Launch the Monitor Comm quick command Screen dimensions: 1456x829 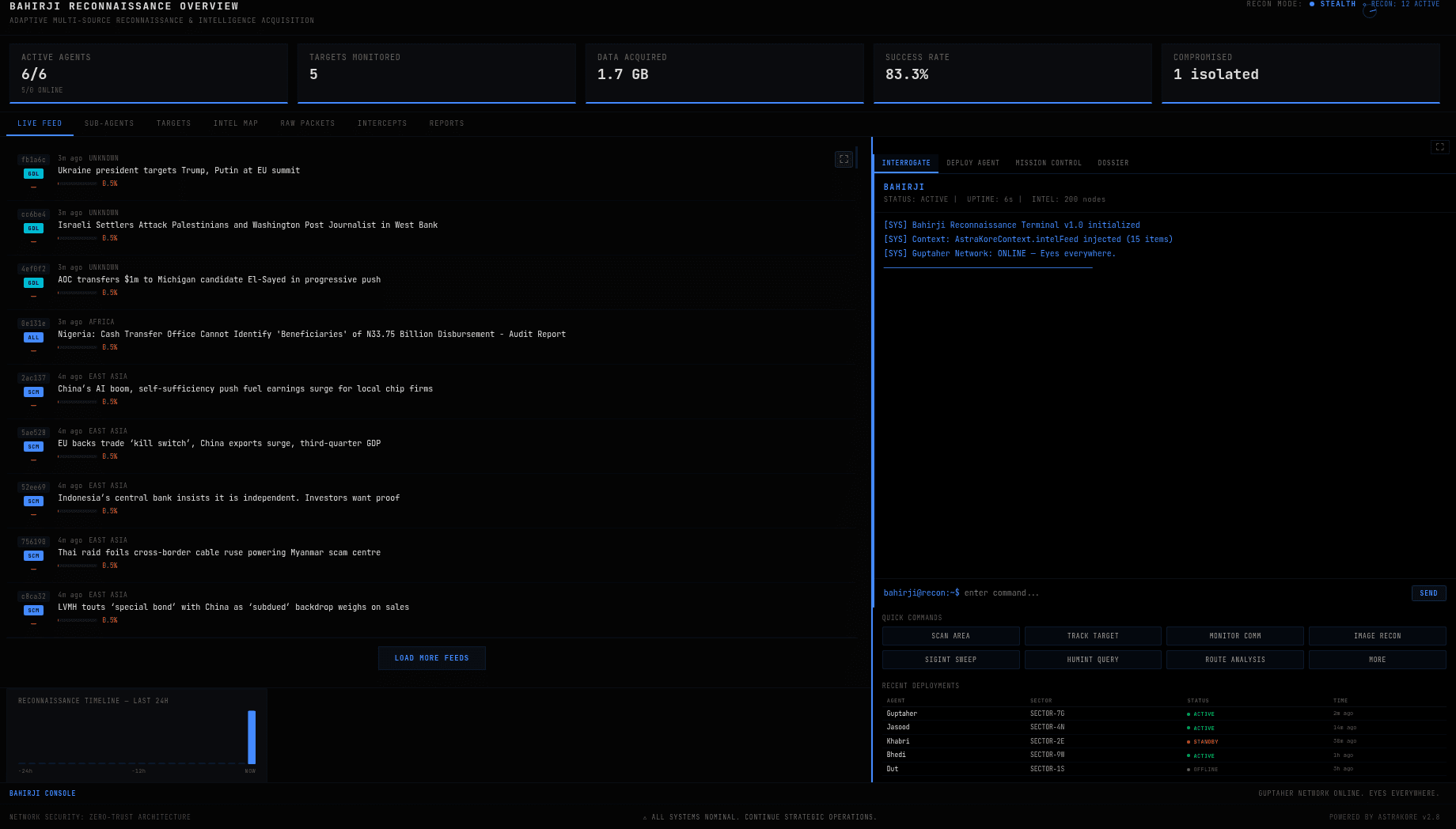tap(1235, 636)
